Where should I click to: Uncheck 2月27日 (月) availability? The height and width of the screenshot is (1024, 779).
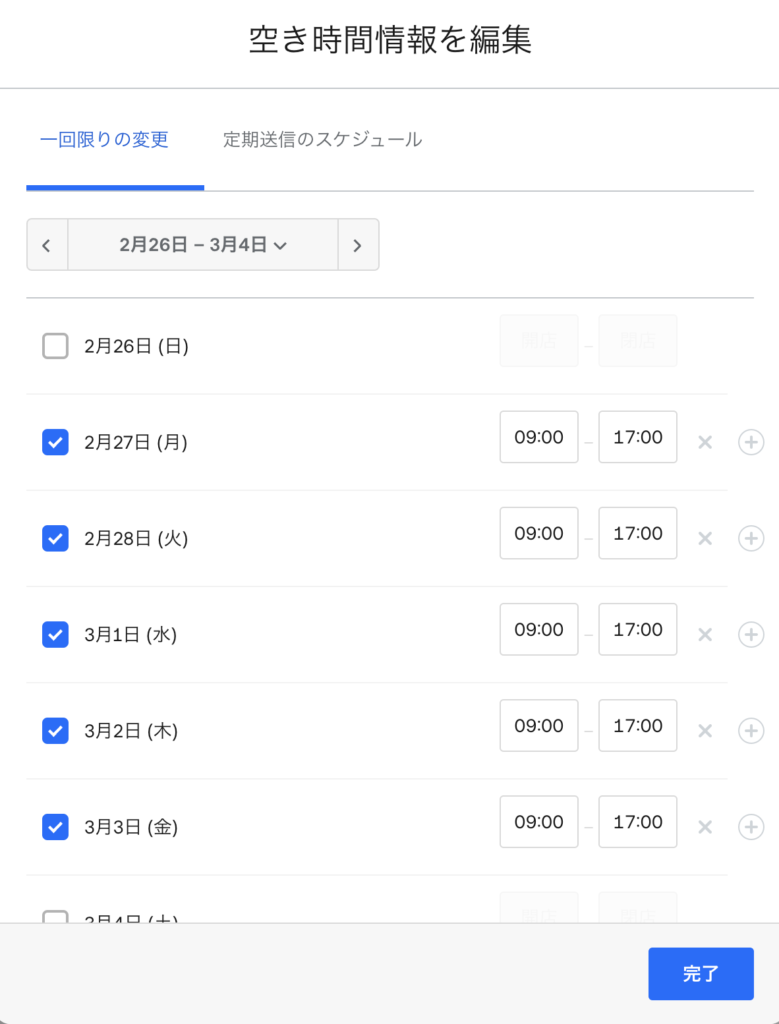55,442
